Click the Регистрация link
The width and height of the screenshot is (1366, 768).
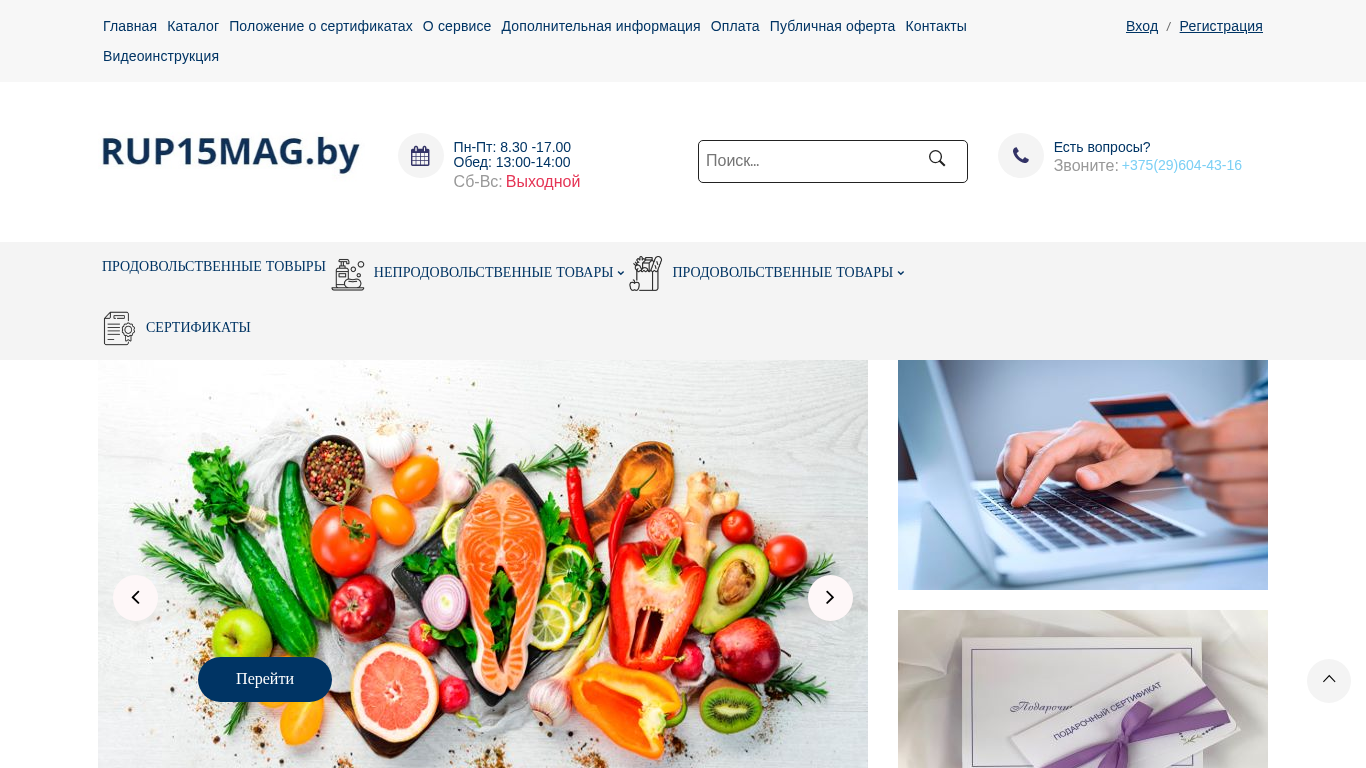[1221, 26]
